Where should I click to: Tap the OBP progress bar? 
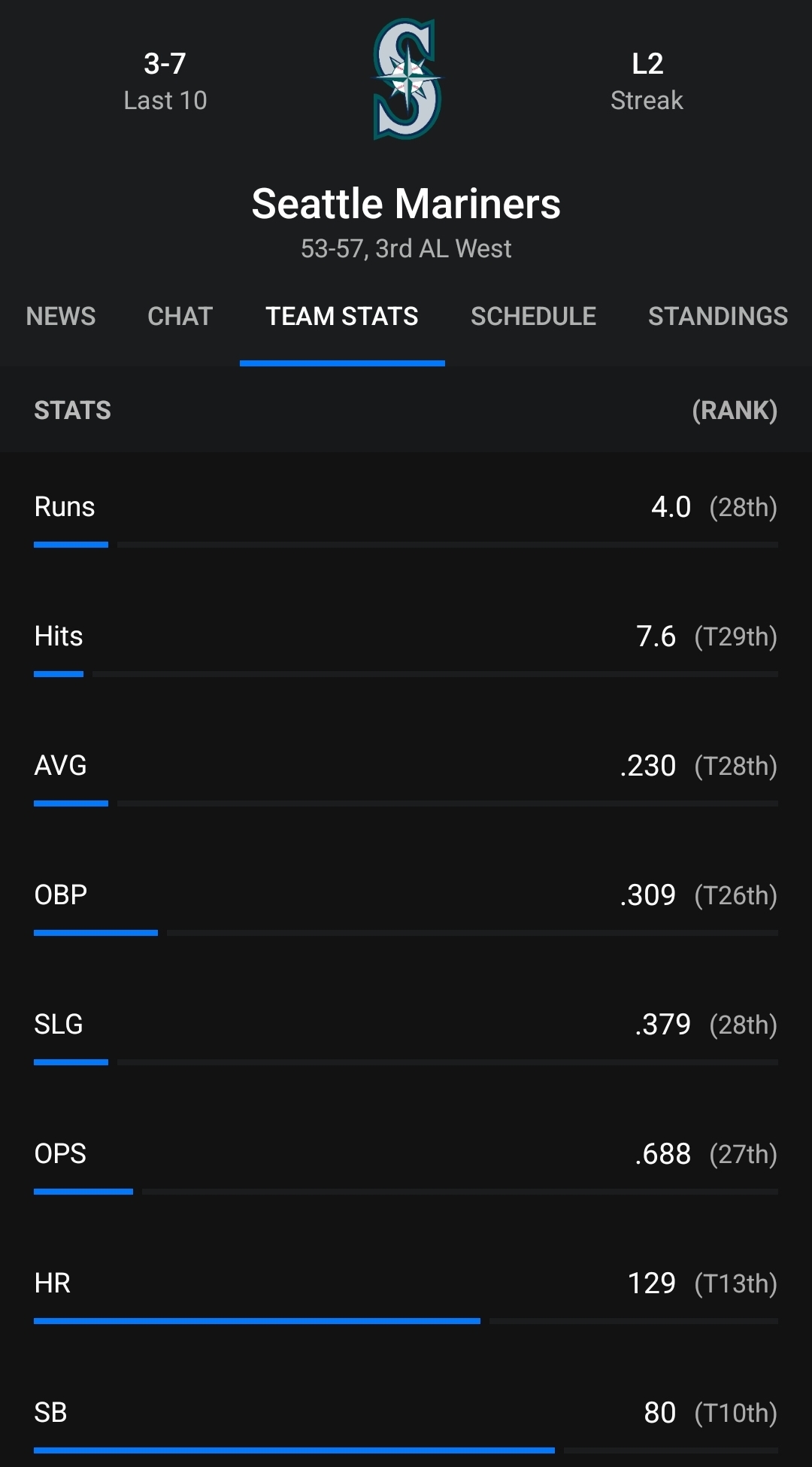point(406,933)
